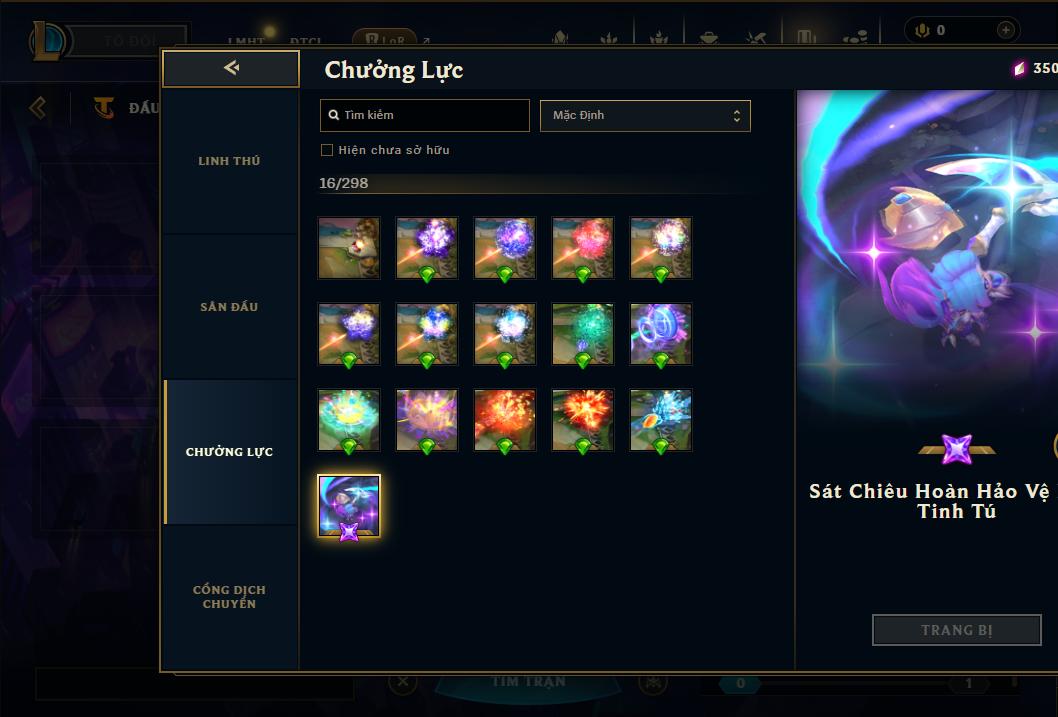Viewport: 1058px width, 717px height.
Task: Open the Cổng Dịch Chuyển tab
Action: click(229, 597)
